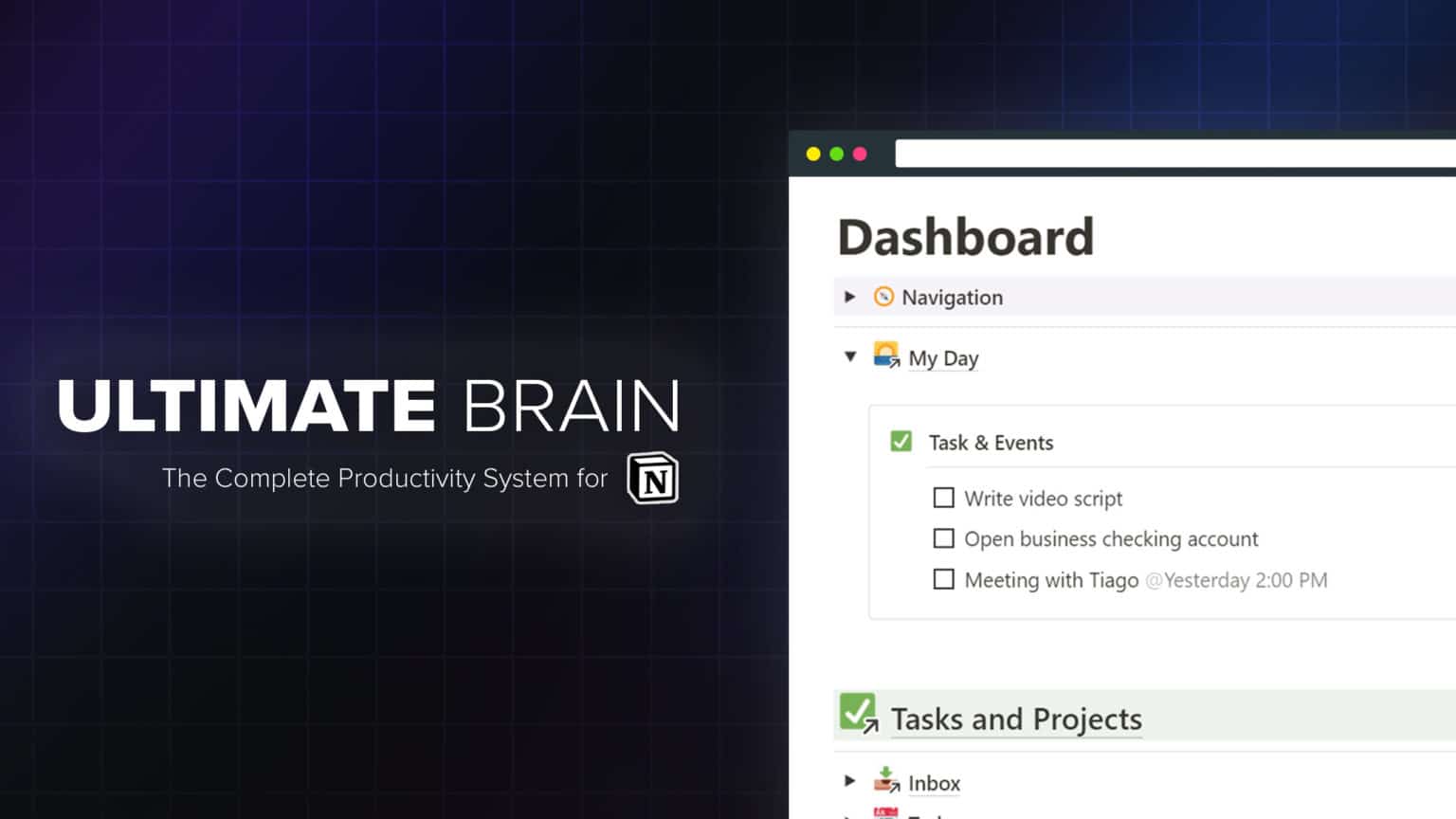Click the compass icon beside Navigation
The image size is (1456, 819).
[884, 297]
